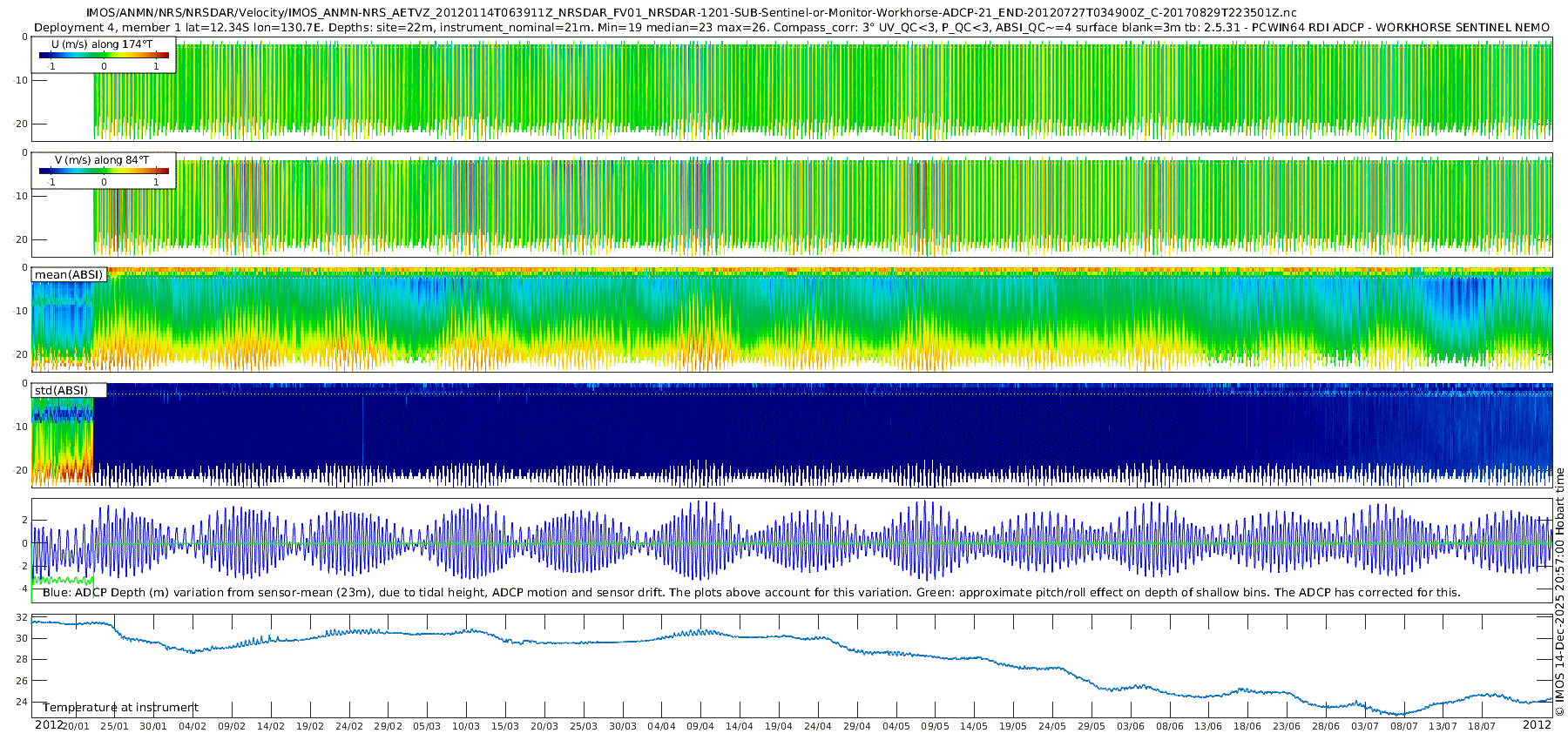Click the Deployment 4 metadata line

[791, 28]
